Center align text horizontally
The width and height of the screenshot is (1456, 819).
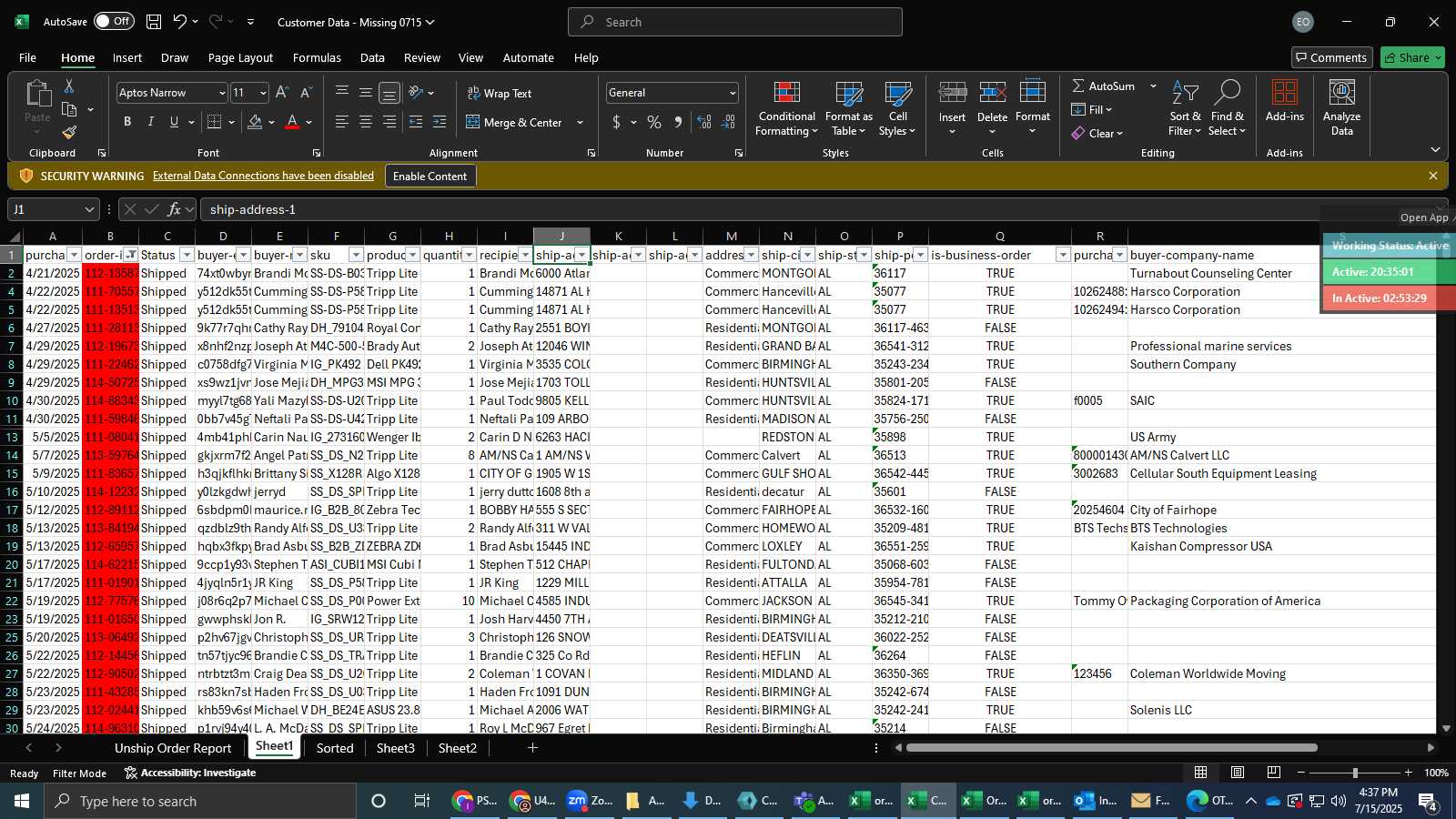tap(366, 122)
